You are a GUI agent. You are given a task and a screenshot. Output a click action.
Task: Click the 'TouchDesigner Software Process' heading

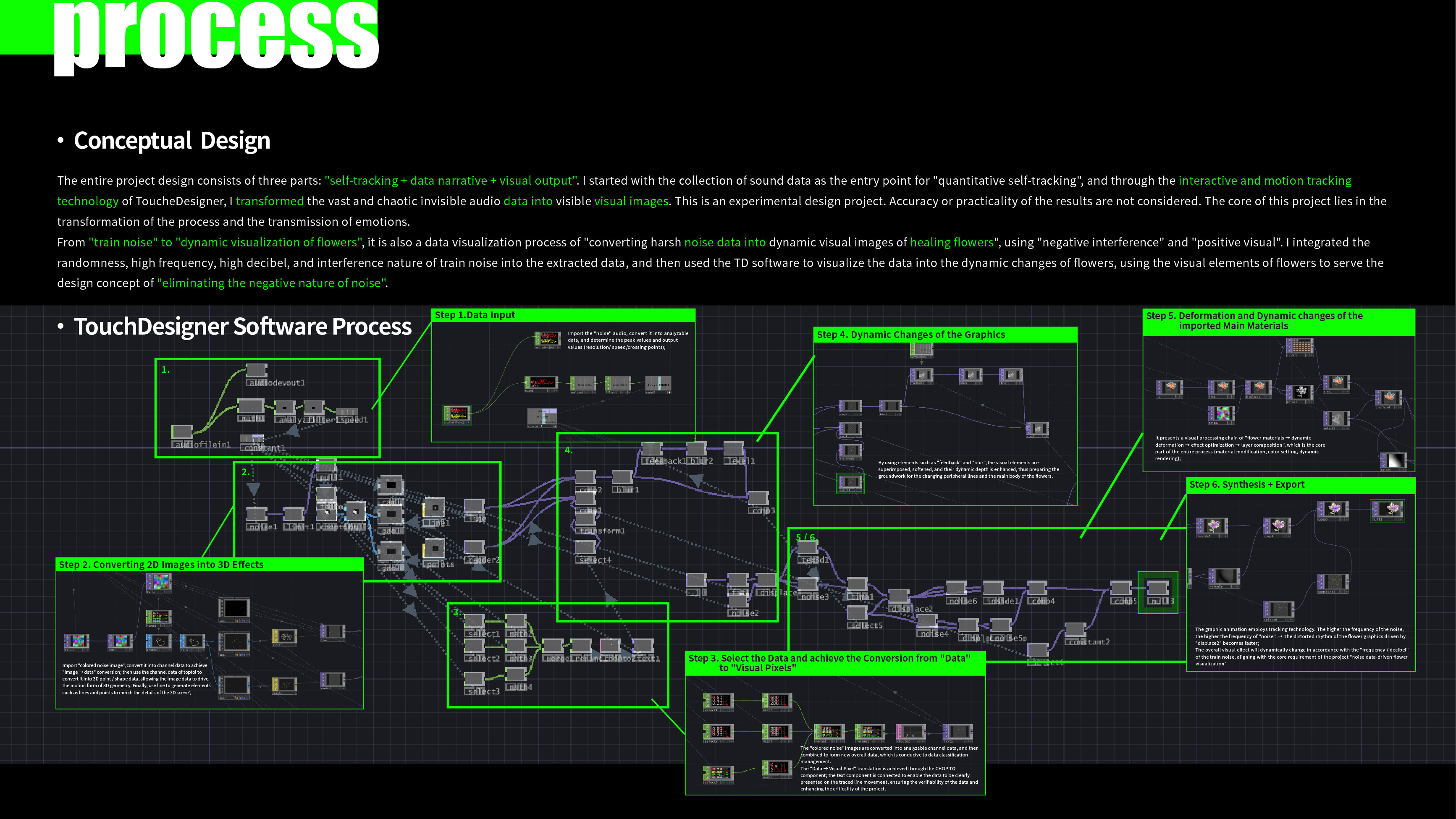[243, 327]
